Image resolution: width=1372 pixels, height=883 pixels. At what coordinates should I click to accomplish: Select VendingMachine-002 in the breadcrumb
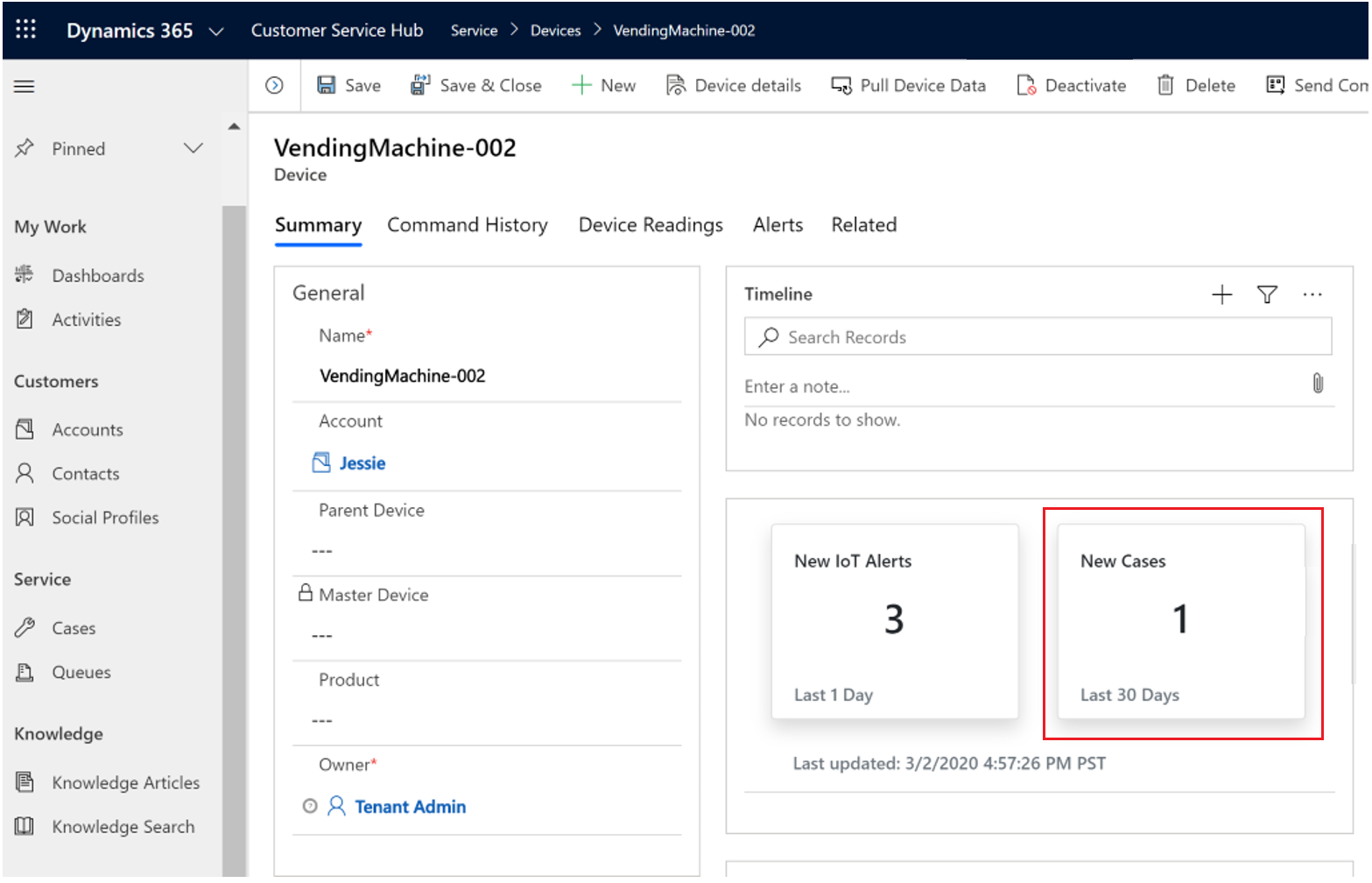pyautogui.click(x=684, y=31)
